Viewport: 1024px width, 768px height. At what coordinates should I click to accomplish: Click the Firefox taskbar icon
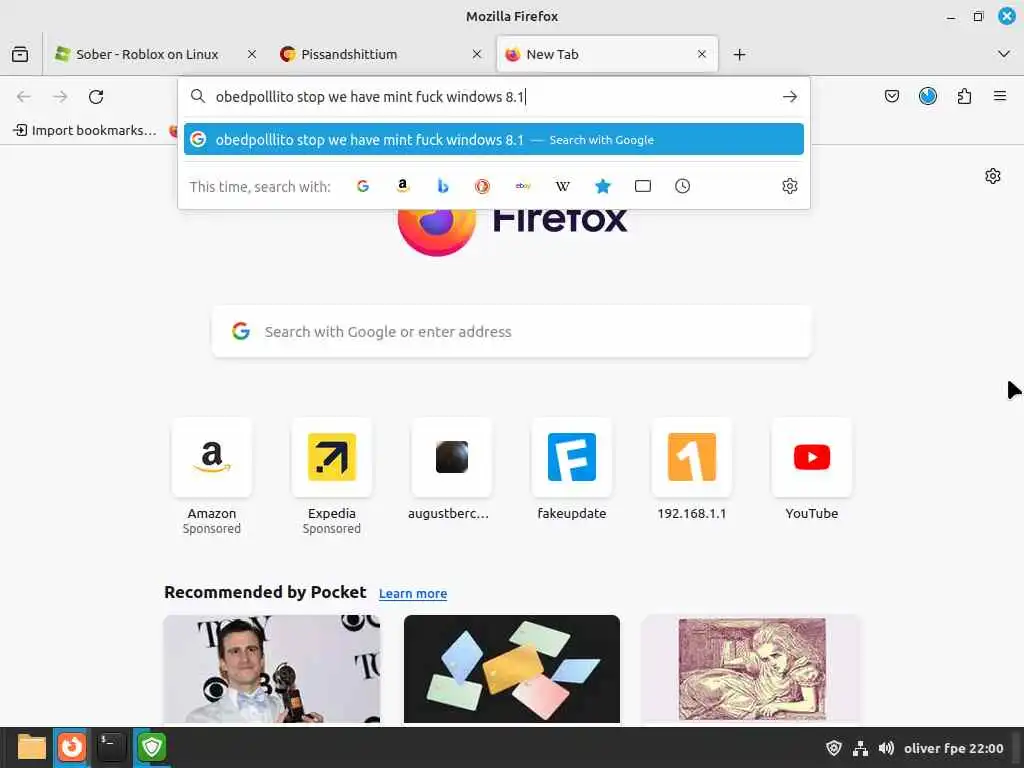pos(71,747)
